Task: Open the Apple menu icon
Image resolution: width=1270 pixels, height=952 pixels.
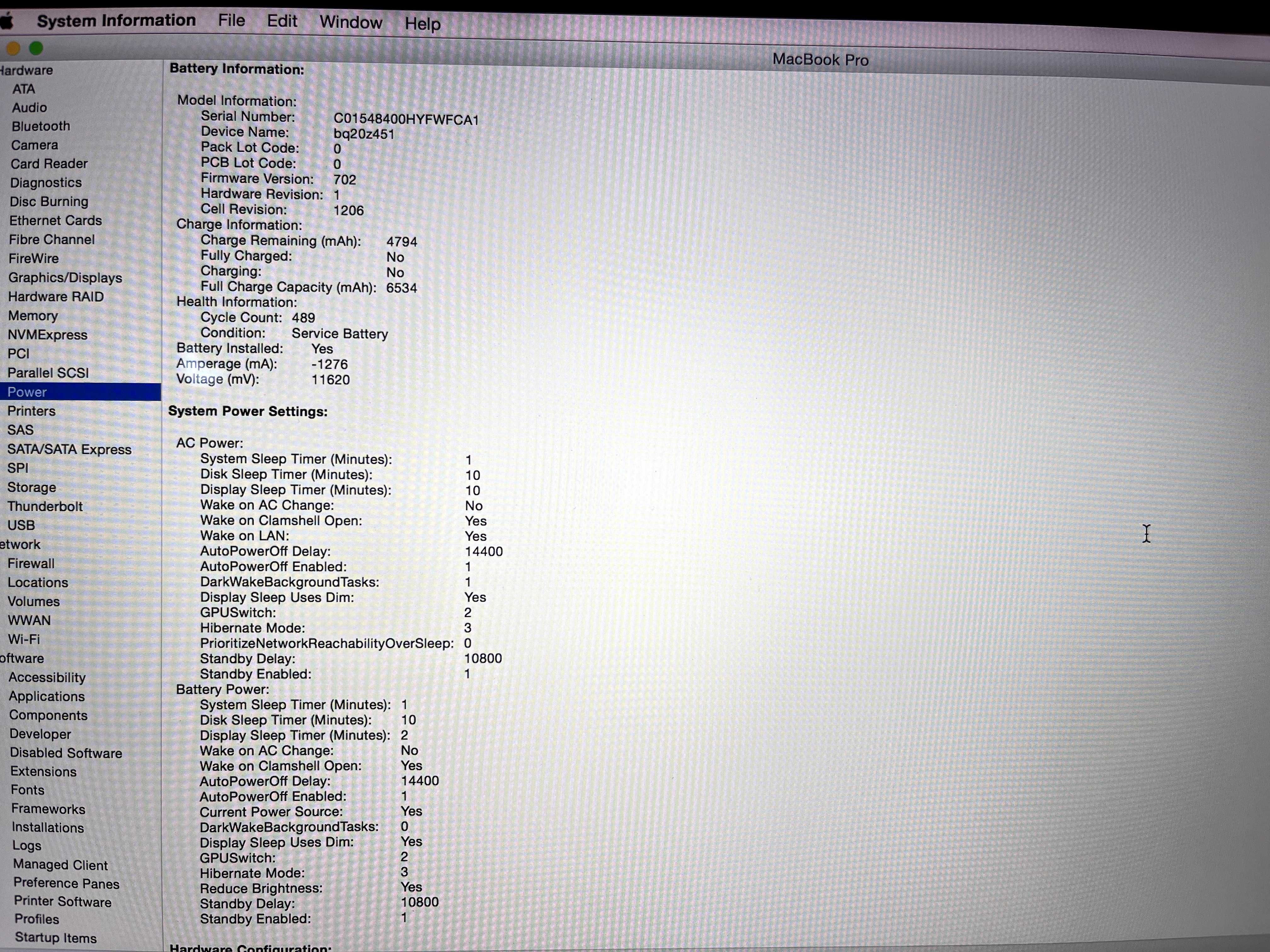Action: 6,21
